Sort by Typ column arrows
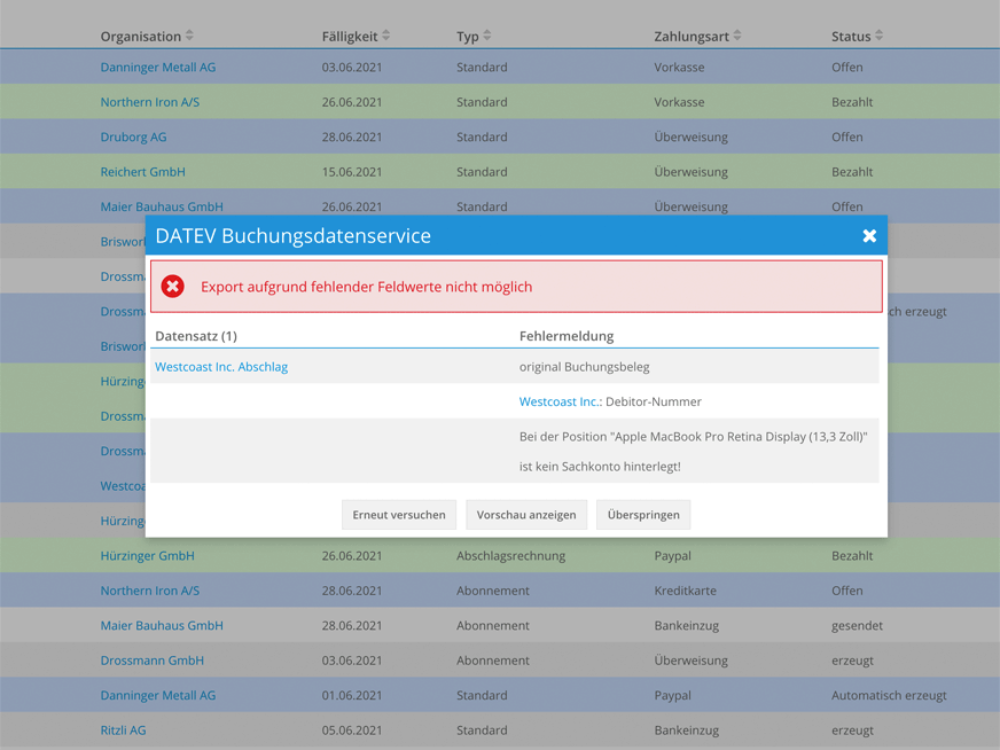The height and width of the screenshot is (750, 1000). pyautogui.click(x=487, y=36)
